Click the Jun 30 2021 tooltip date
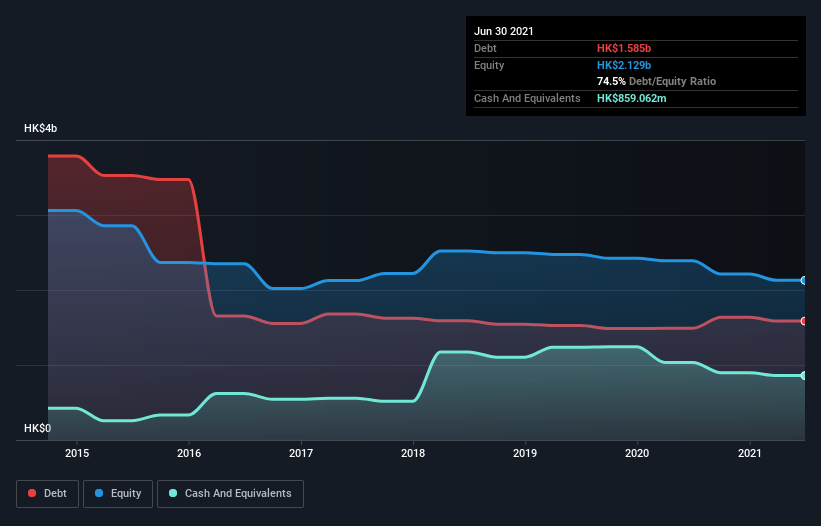The height and width of the screenshot is (526, 821). (x=504, y=31)
